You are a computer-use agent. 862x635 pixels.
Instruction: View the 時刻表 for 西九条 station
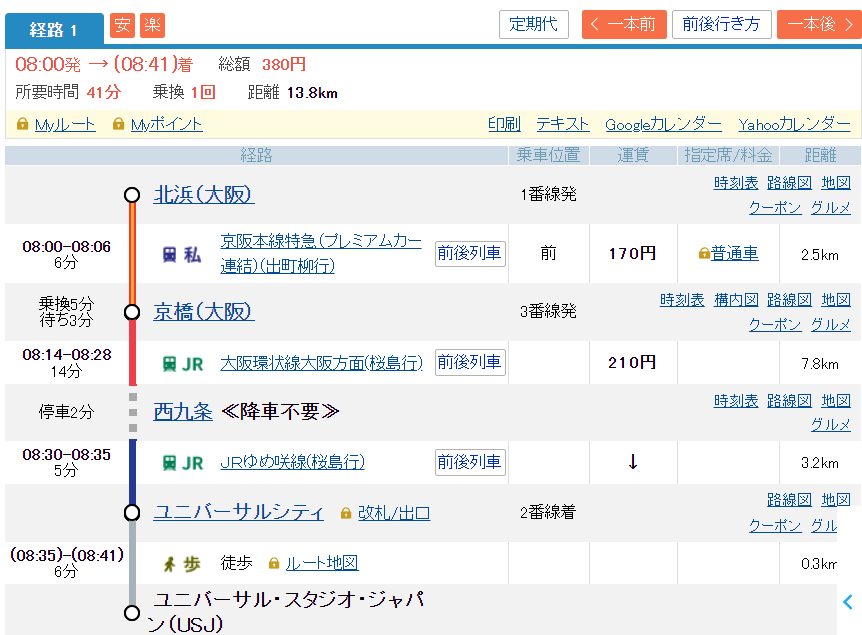click(x=736, y=401)
